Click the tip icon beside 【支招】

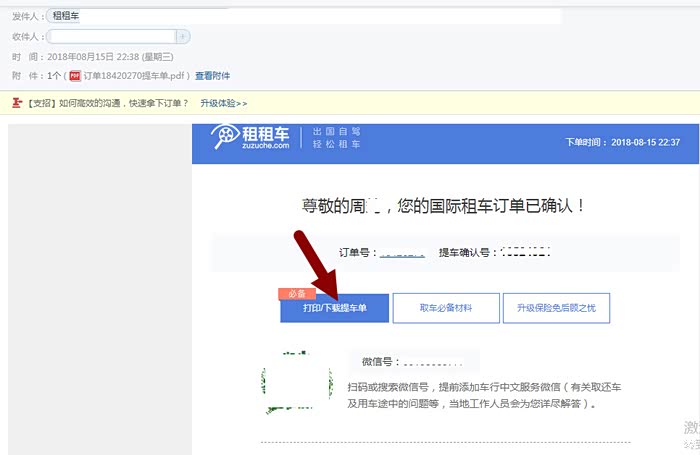pyautogui.click(x=17, y=103)
